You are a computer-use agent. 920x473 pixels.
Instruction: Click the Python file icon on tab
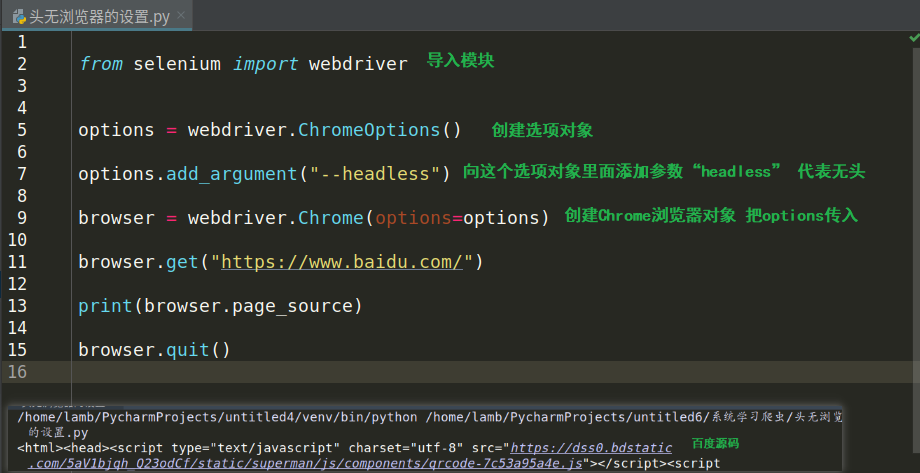[19, 17]
